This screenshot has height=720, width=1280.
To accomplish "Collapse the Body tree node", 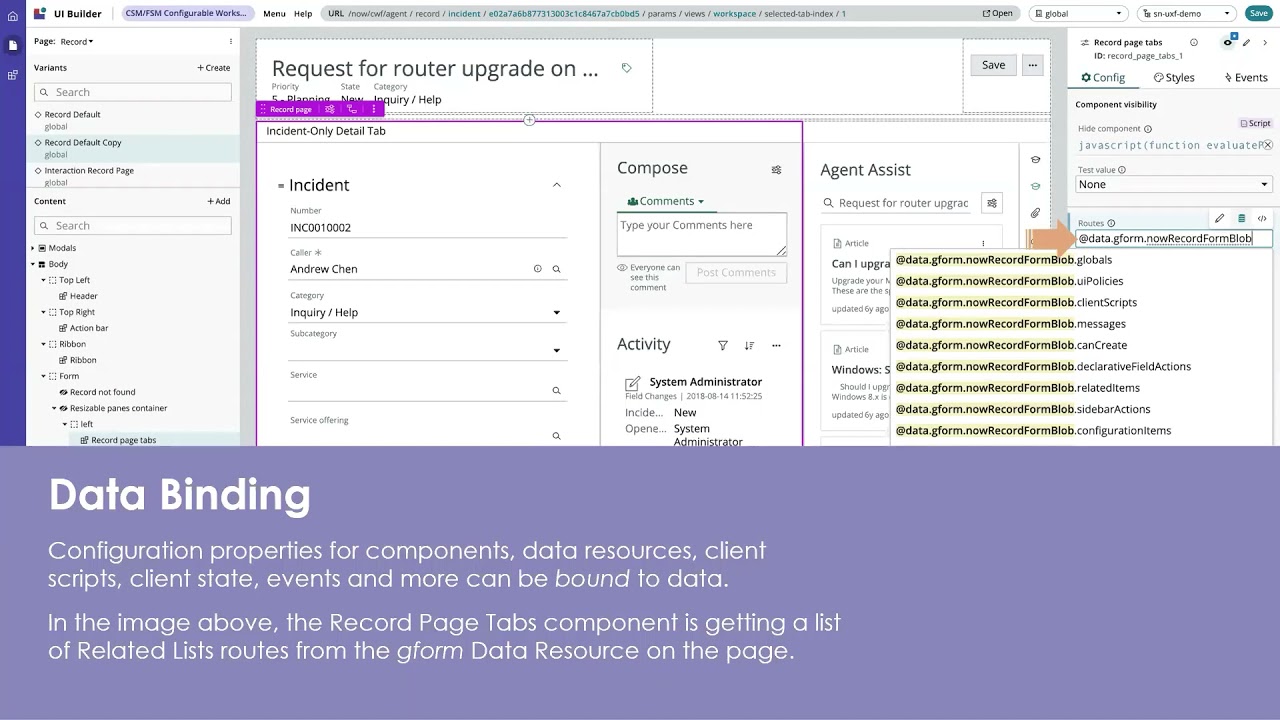I will (x=33, y=264).
